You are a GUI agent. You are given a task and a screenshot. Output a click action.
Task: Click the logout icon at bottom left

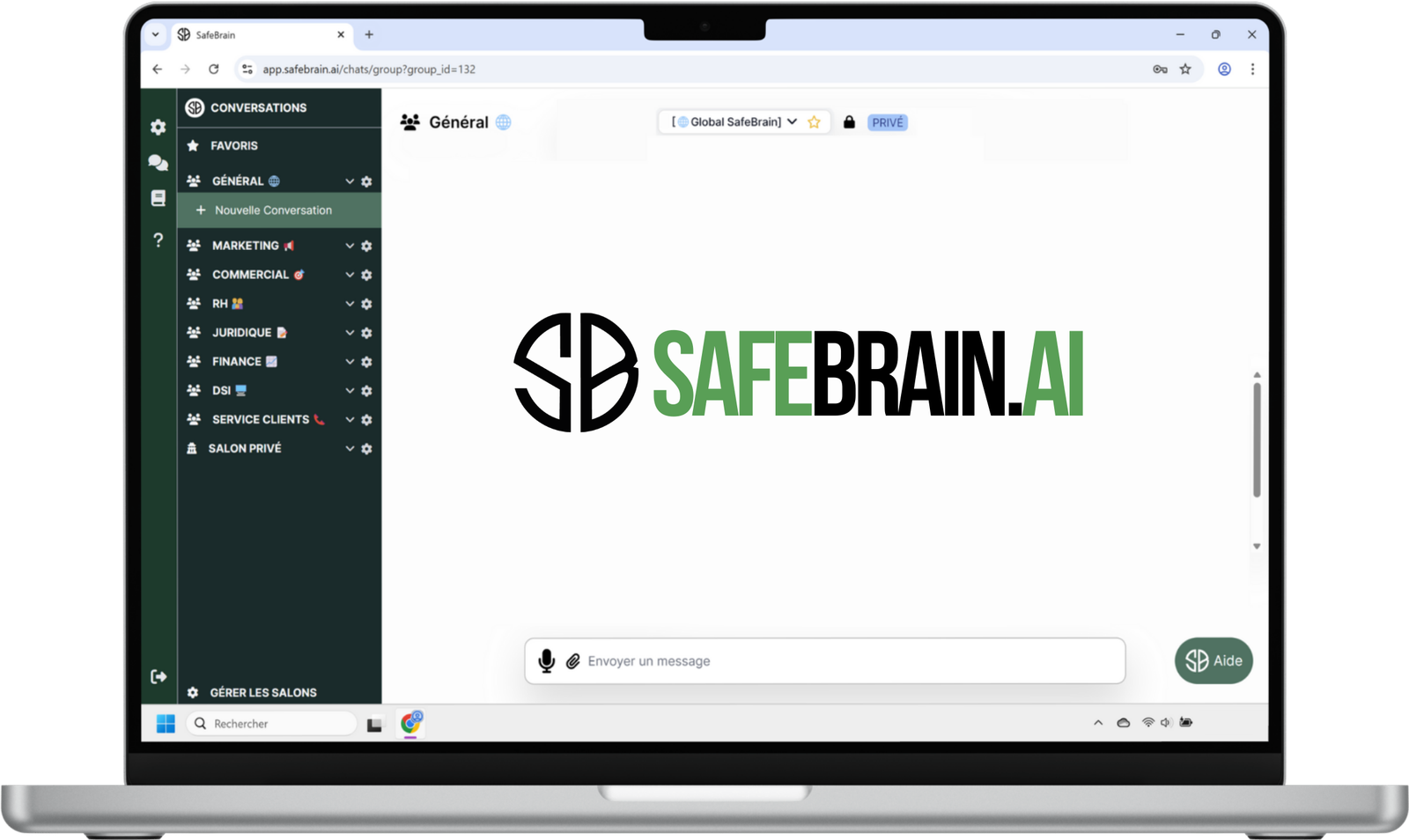pos(159,676)
